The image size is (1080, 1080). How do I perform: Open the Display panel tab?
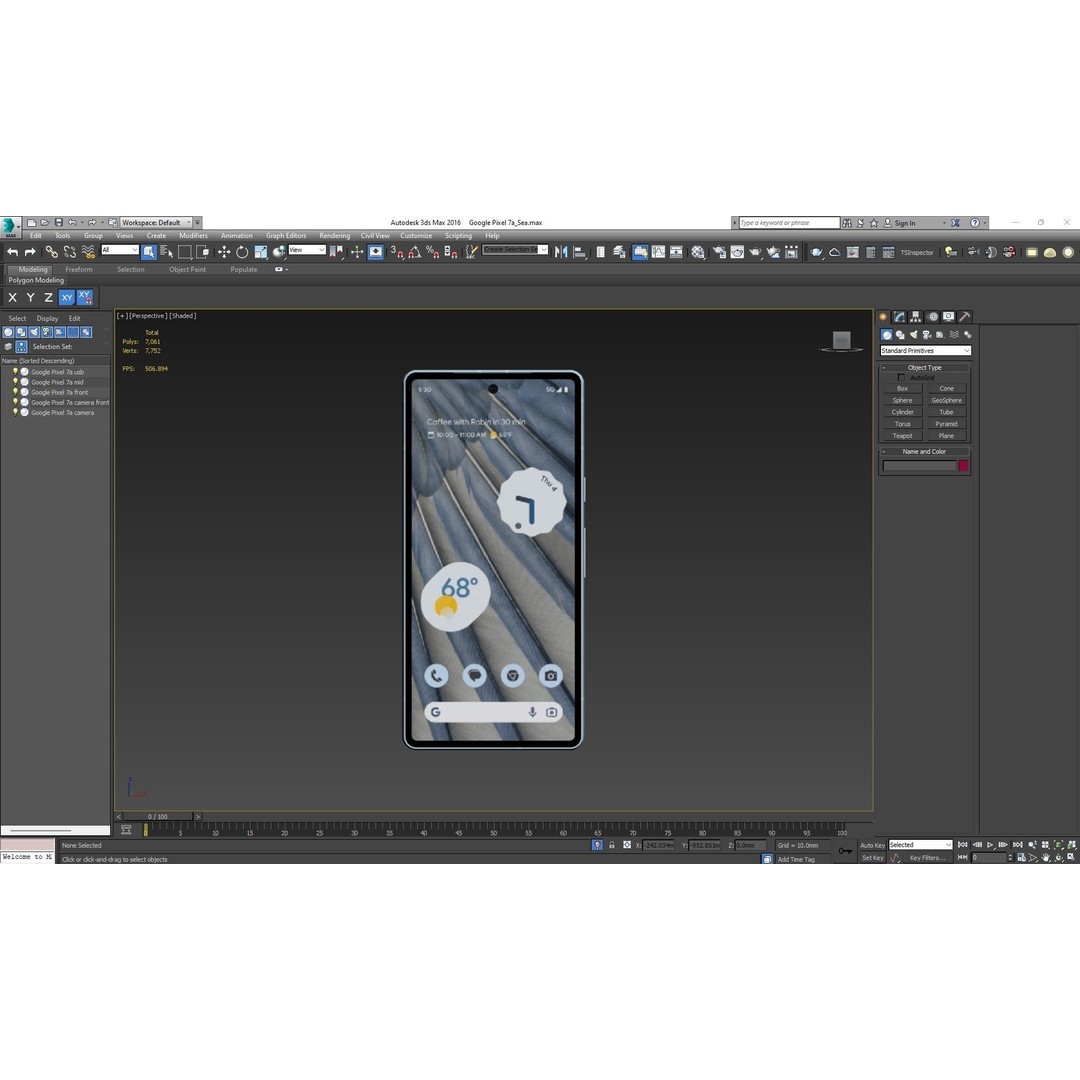pos(948,317)
